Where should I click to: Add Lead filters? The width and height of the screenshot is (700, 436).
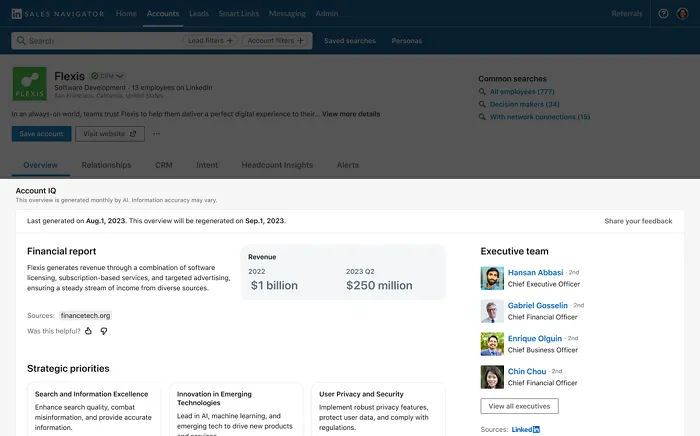(210, 41)
